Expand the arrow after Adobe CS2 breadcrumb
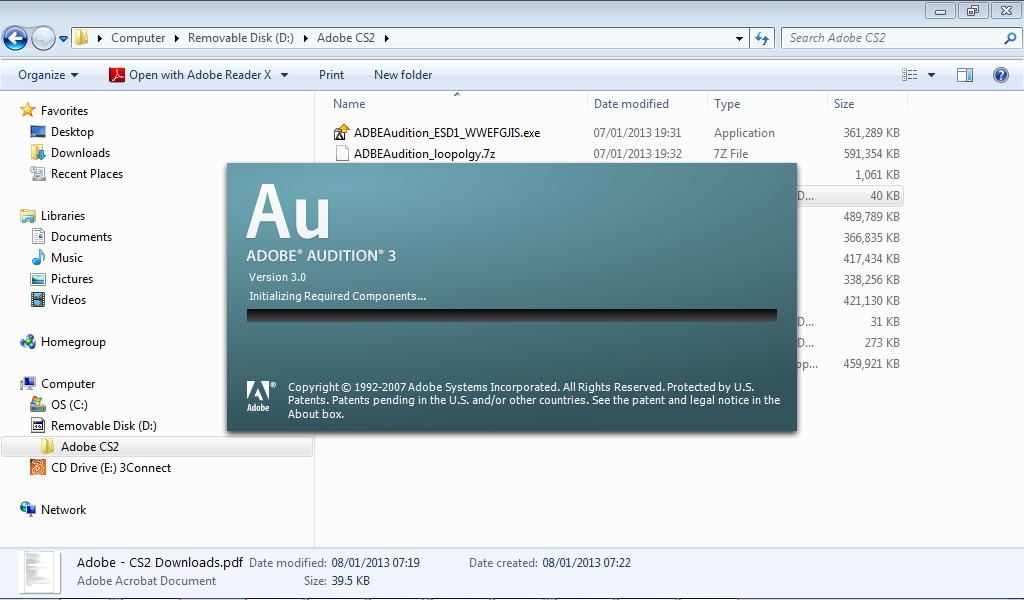Viewport: 1024px width, 600px height. (387, 39)
